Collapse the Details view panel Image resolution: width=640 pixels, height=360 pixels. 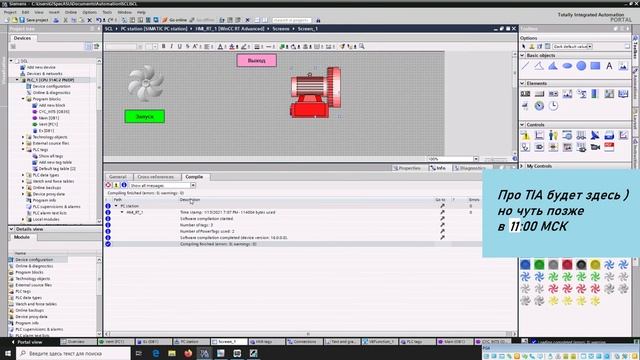point(11,229)
